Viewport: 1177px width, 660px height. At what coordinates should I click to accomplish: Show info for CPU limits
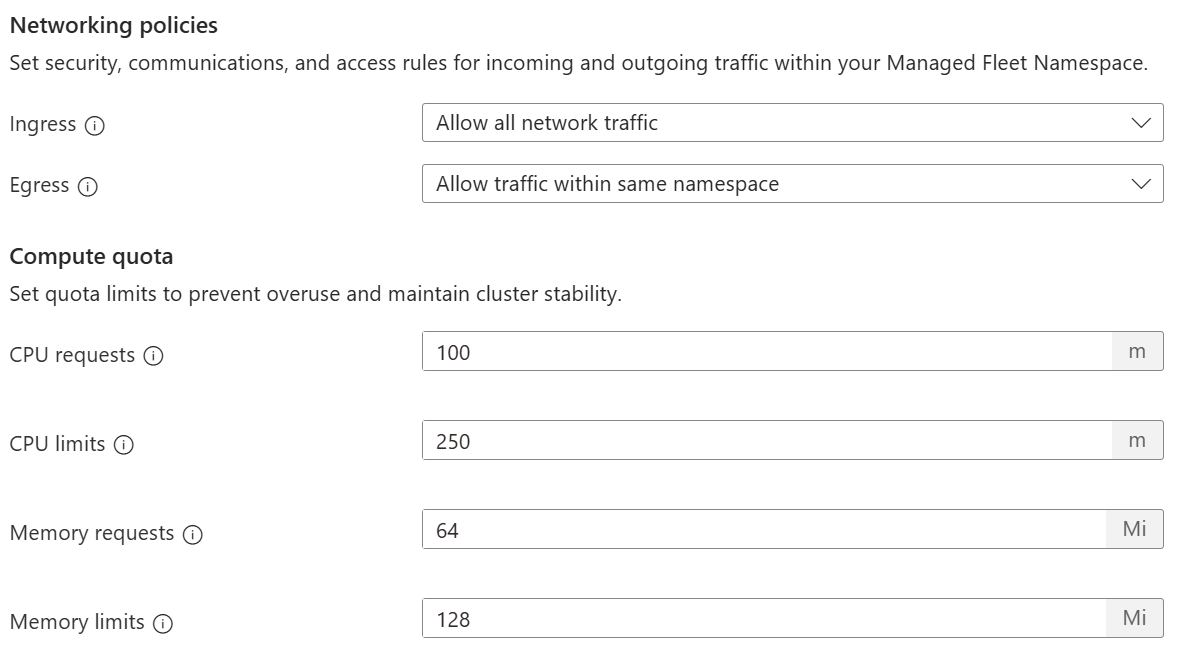pyautogui.click(x=124, y=445)
